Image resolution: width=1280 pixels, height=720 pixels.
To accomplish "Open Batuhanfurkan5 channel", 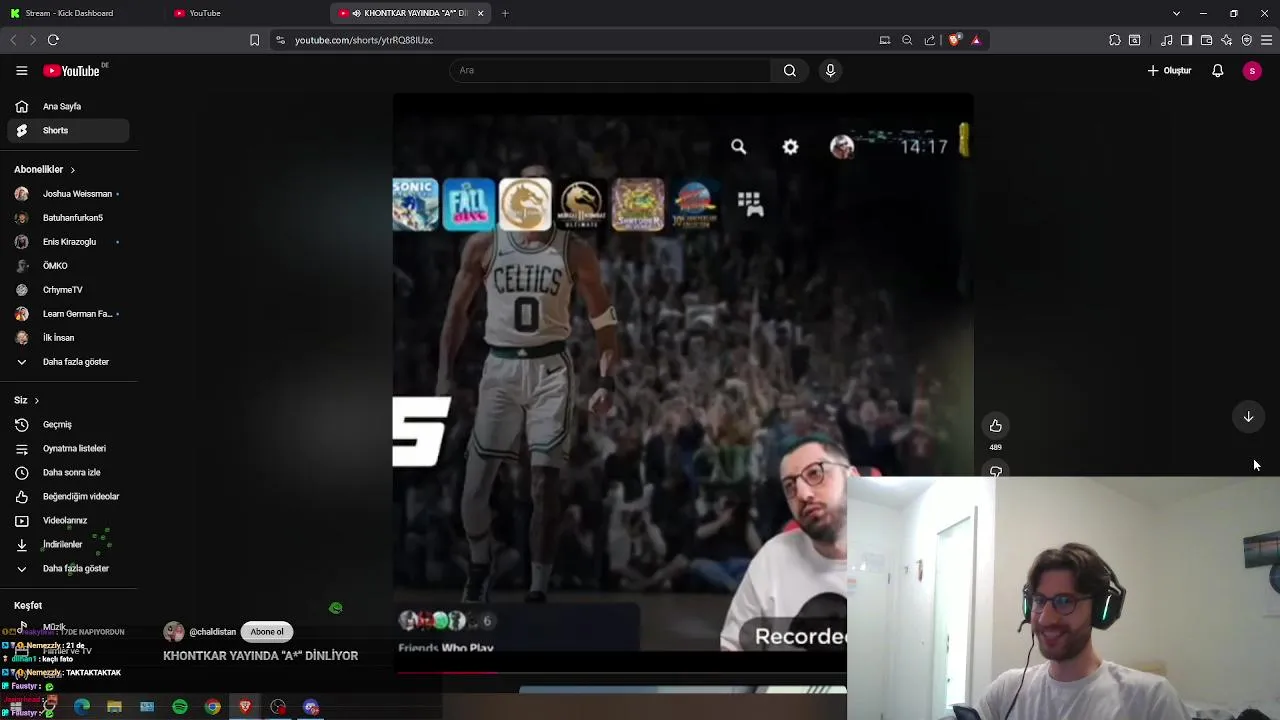I will tap(68, 218).
